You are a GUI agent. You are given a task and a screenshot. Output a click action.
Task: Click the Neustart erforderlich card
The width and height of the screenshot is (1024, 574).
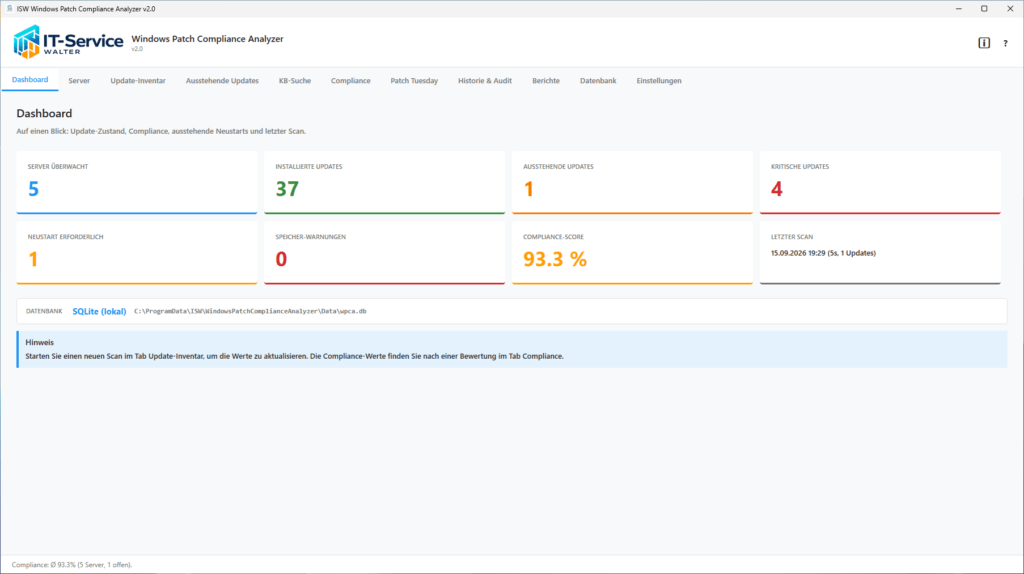point(136,253)
